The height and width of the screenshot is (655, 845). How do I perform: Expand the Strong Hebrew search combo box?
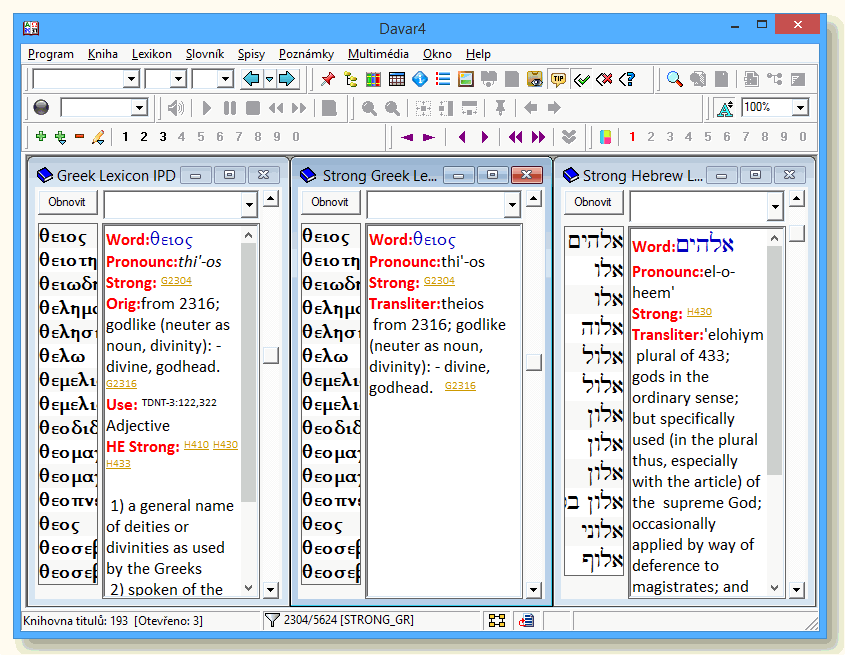(x=775, y=207)
